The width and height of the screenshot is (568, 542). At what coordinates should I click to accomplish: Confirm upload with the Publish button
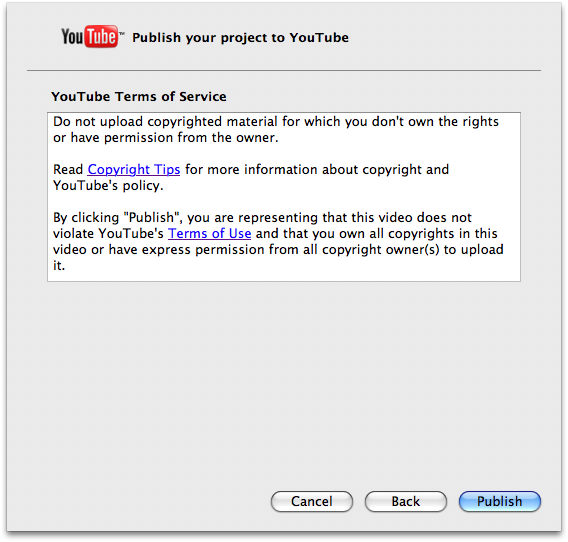[x=500, y=501]
